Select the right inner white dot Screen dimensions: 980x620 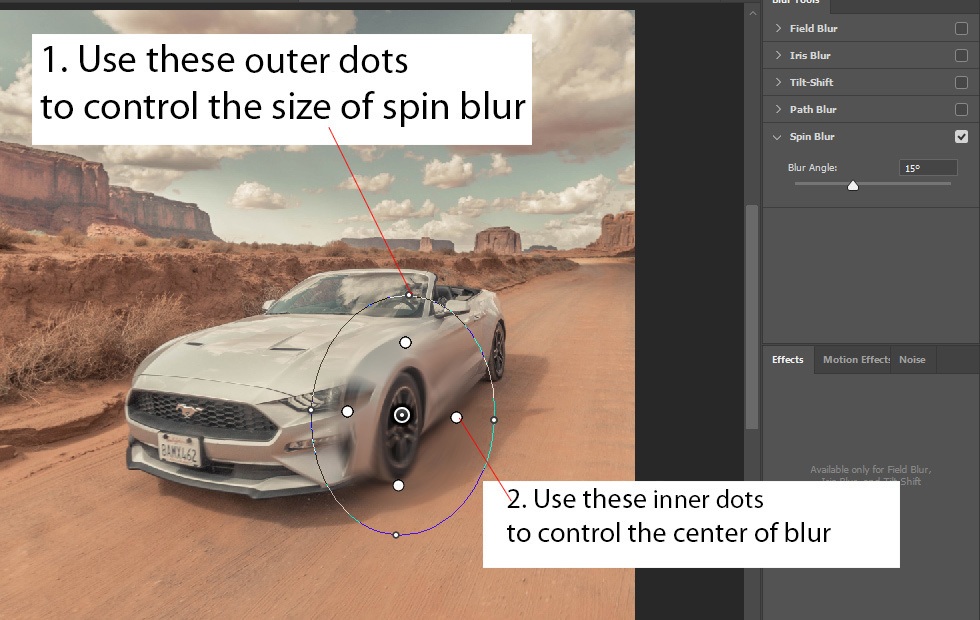[x=456, y=417]
